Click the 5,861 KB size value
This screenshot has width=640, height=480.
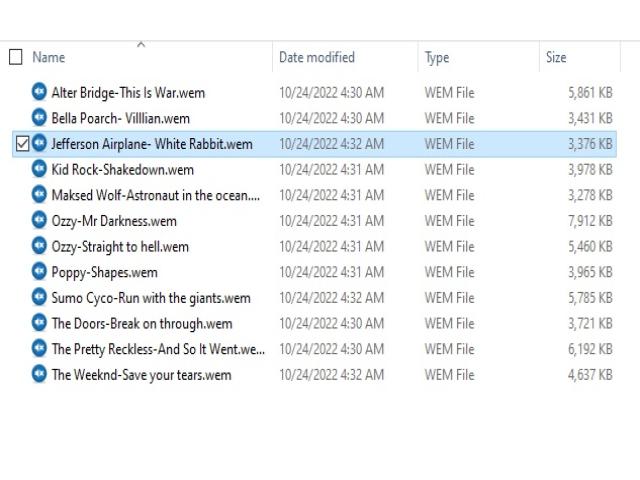click(590, 93)
